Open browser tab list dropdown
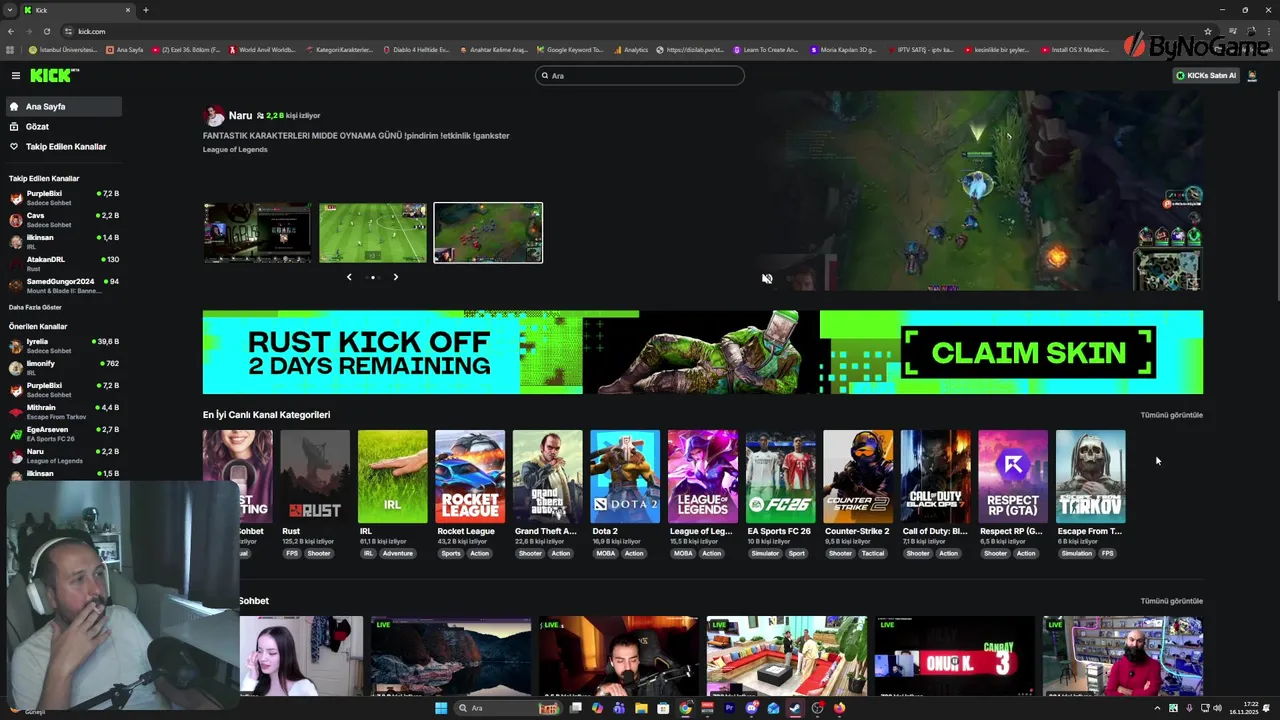 pos(10,10)
